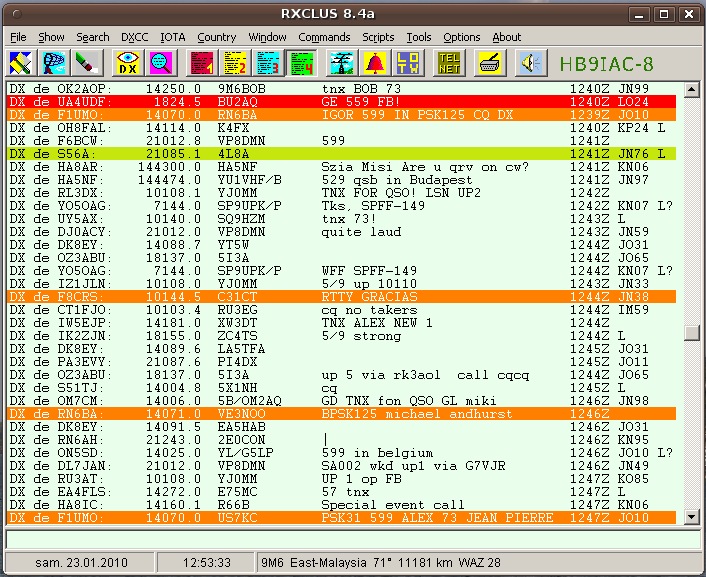Click the RL3DX YJ0MM spot row
This screenshot has height=577, width=706.
341,193
